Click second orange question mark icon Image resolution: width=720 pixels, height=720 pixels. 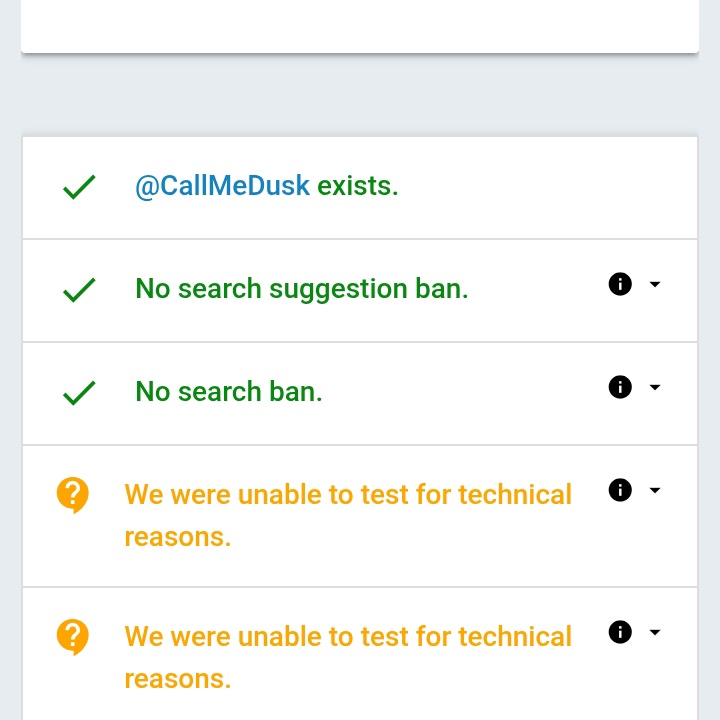73,637
